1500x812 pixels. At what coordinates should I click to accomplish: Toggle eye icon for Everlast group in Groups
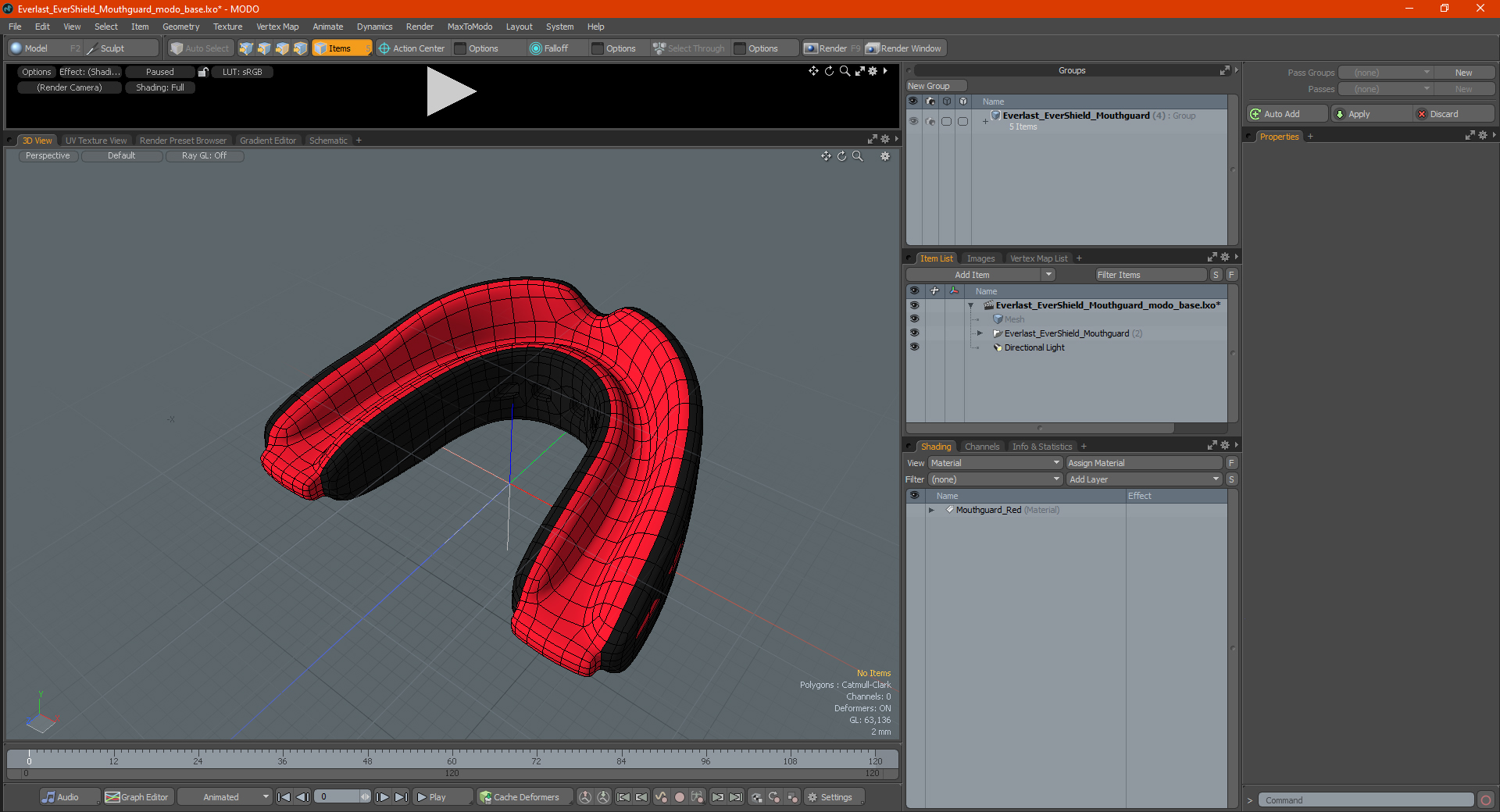pos(913,121)
